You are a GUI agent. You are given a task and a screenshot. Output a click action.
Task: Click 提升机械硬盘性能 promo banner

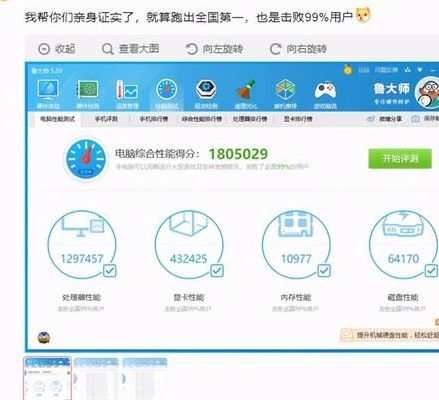pos(389,335)
